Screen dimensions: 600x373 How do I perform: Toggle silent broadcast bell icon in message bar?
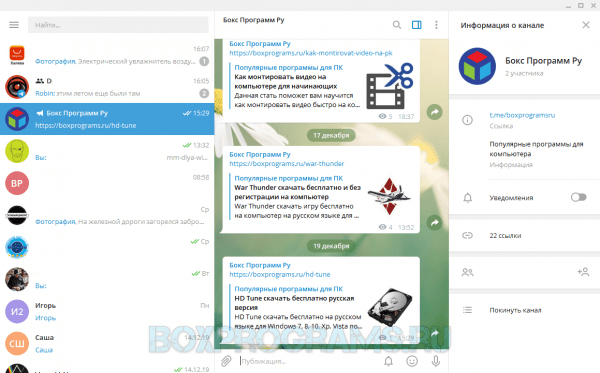(x=388, y=361)
